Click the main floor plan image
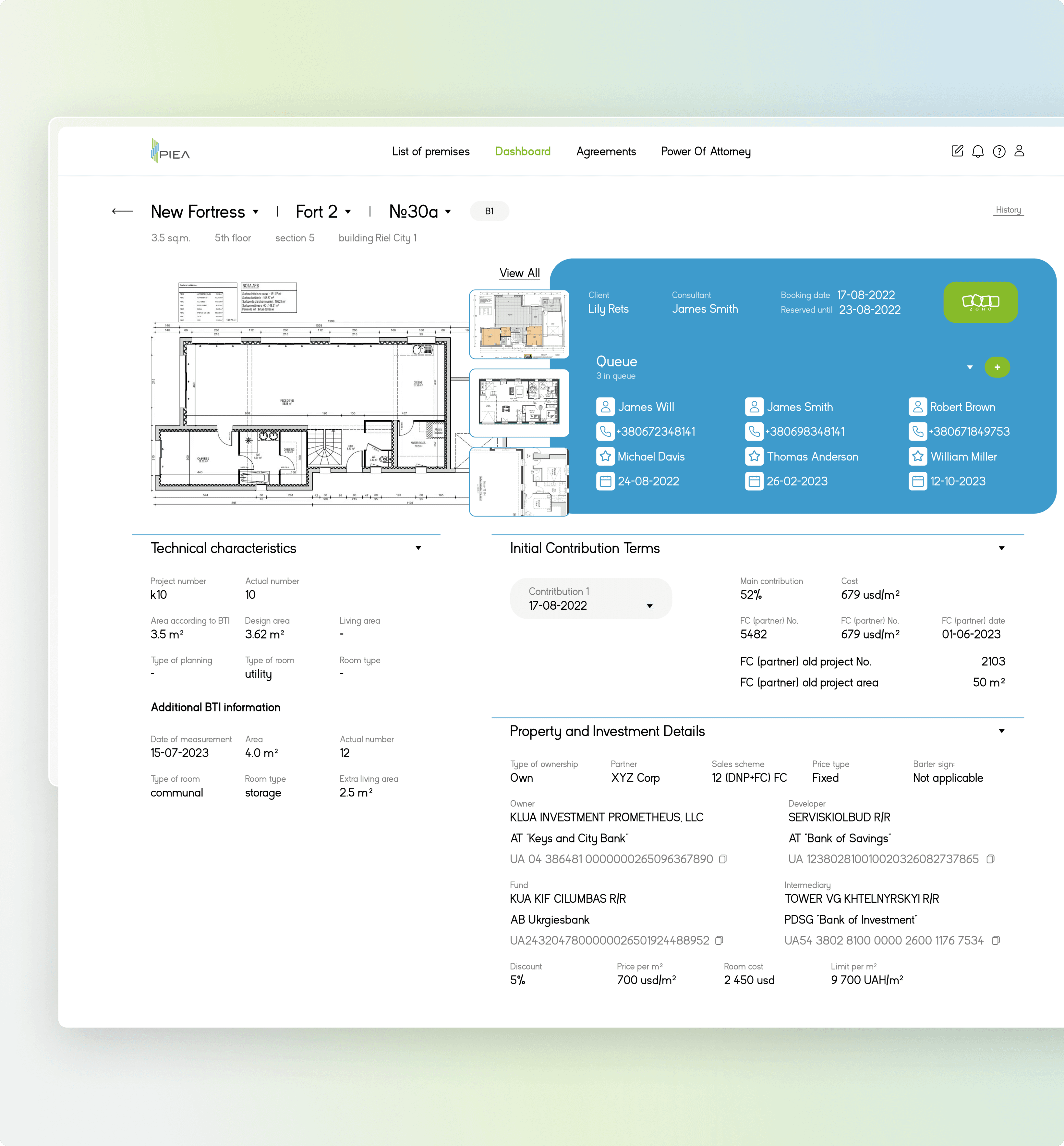 pyautogui.click(x=311, y=395)
